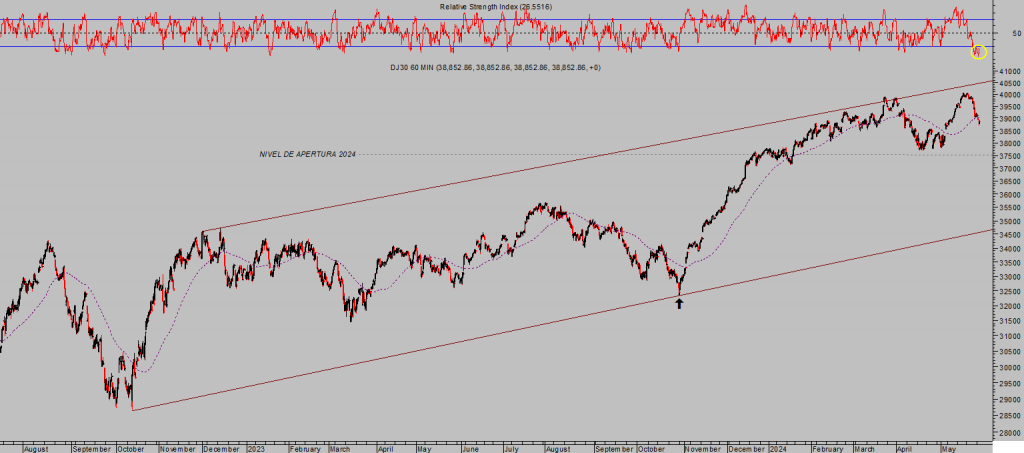Click the 34500 price axis label
The image size is (1024, 453).
[1010, 236]
